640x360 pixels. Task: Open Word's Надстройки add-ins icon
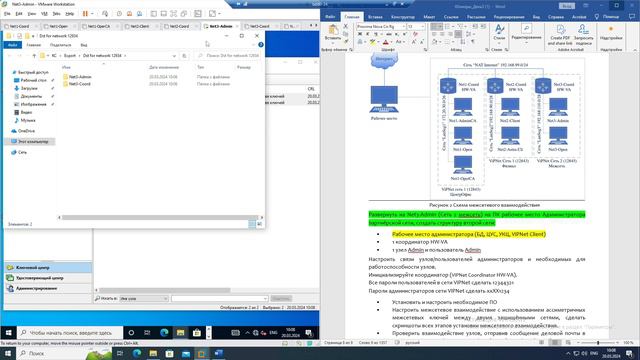pos(611,33)
